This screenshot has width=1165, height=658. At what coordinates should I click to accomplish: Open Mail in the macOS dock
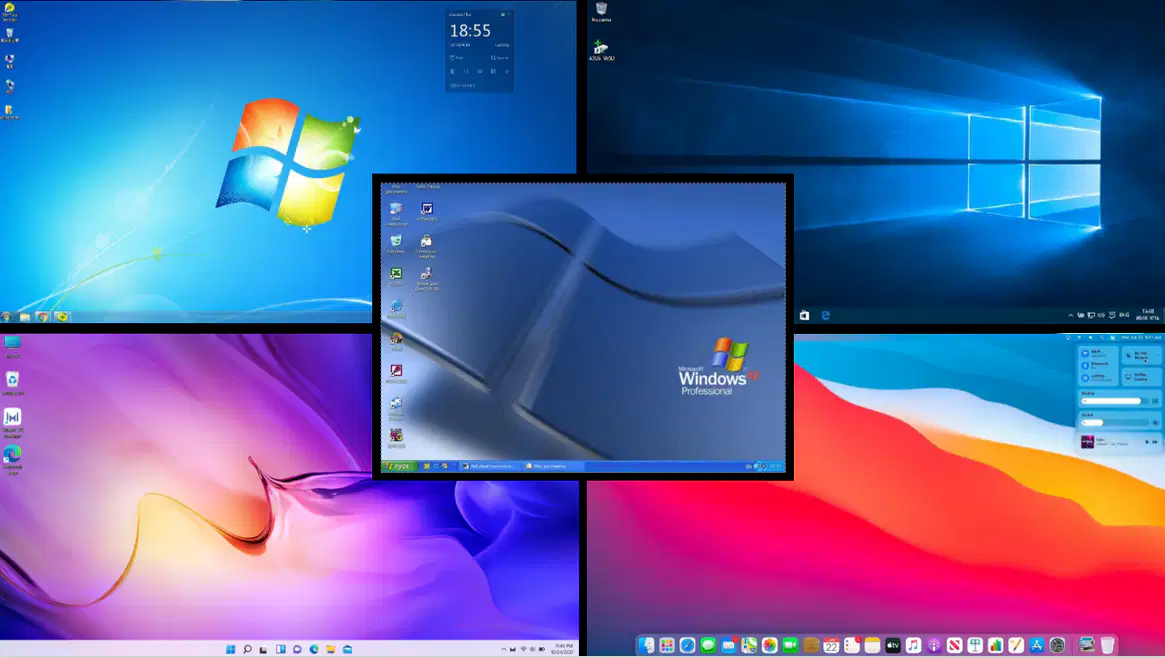tap(729, 645)
